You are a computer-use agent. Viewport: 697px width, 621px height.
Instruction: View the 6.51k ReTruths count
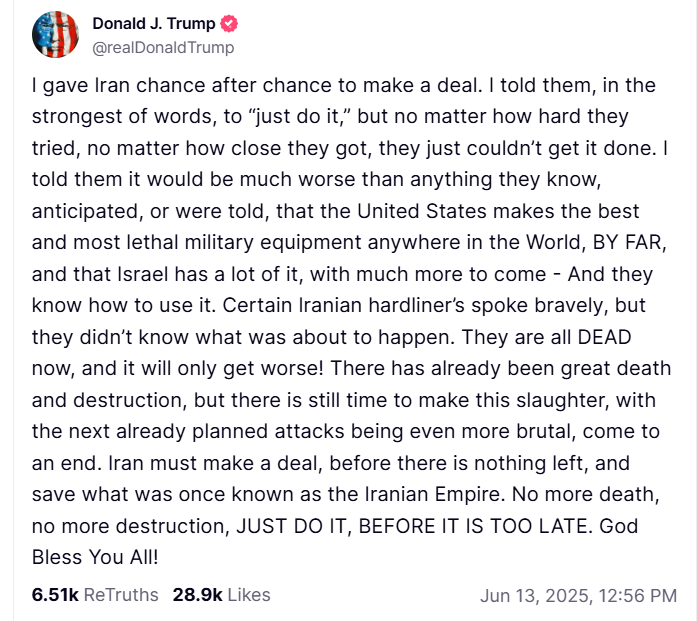click(55, 595)
